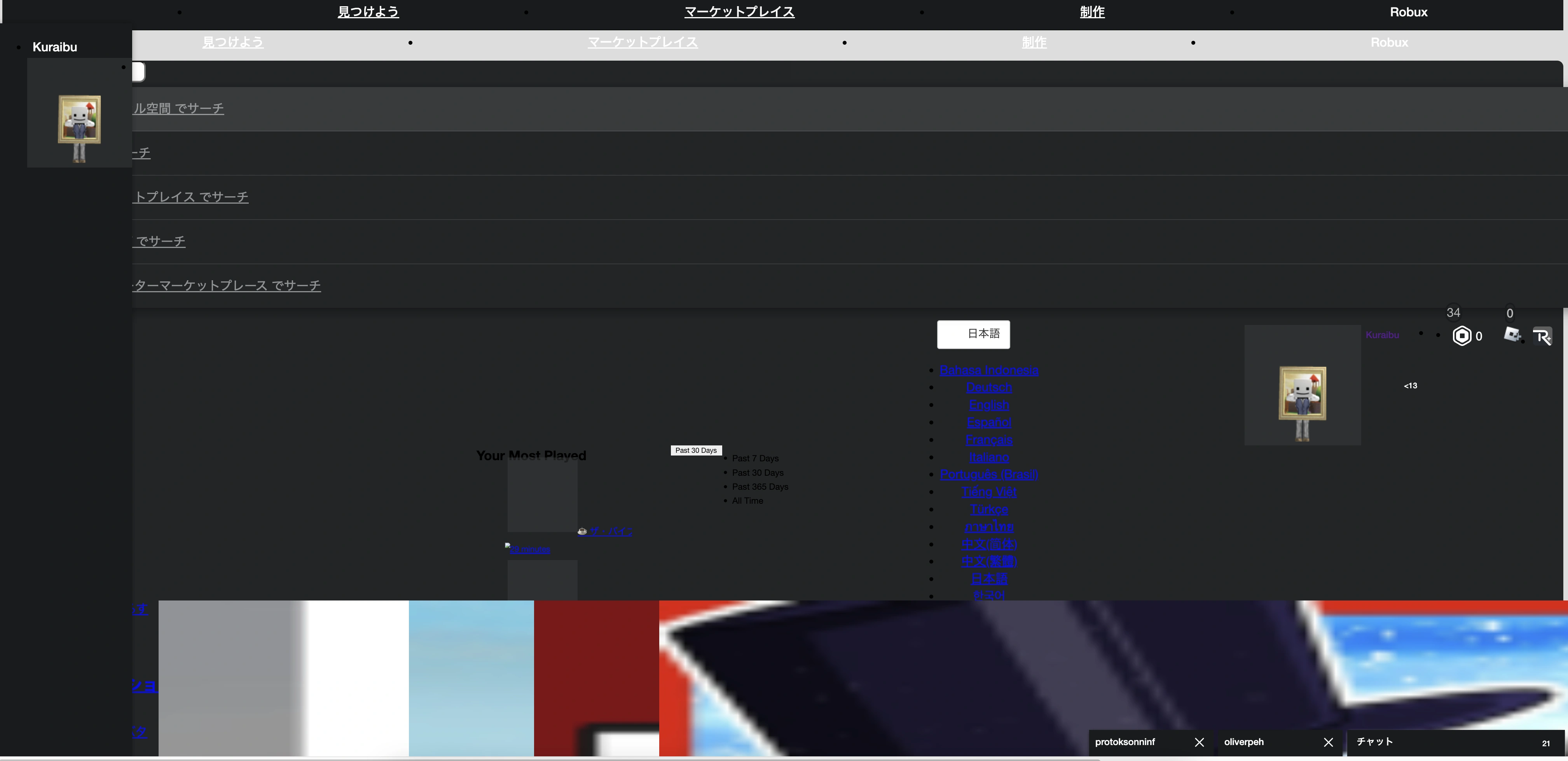
Task: Click Robux in the top navigation bar
Action: click(1408, 12)
